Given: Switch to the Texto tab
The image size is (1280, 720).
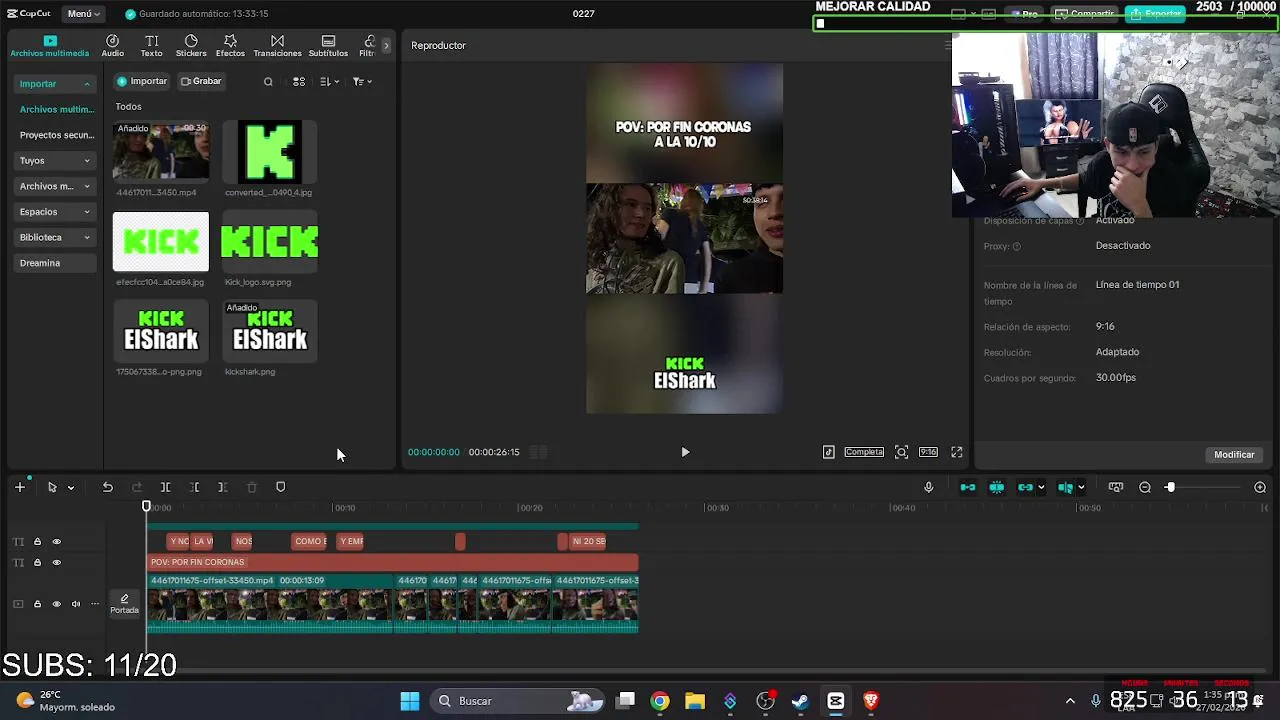Looking at the screenshot, I should (151, 46).
